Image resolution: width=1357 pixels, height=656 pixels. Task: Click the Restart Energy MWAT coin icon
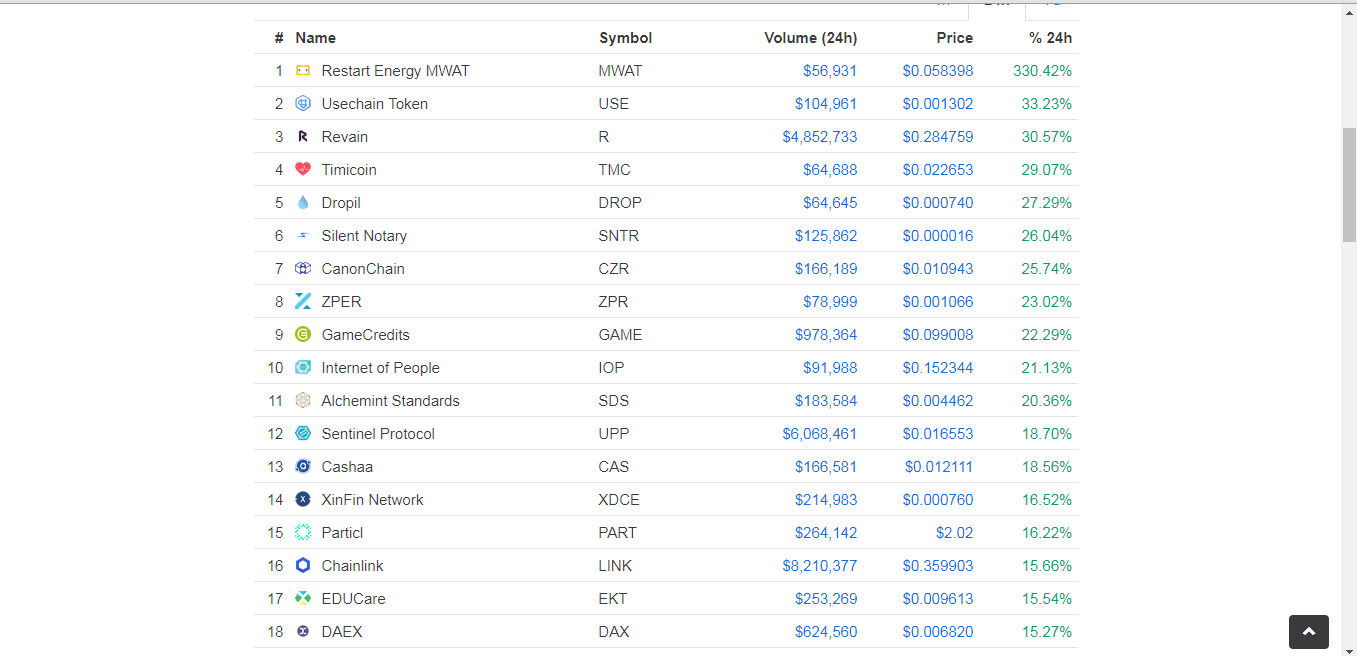coord(303,71)
